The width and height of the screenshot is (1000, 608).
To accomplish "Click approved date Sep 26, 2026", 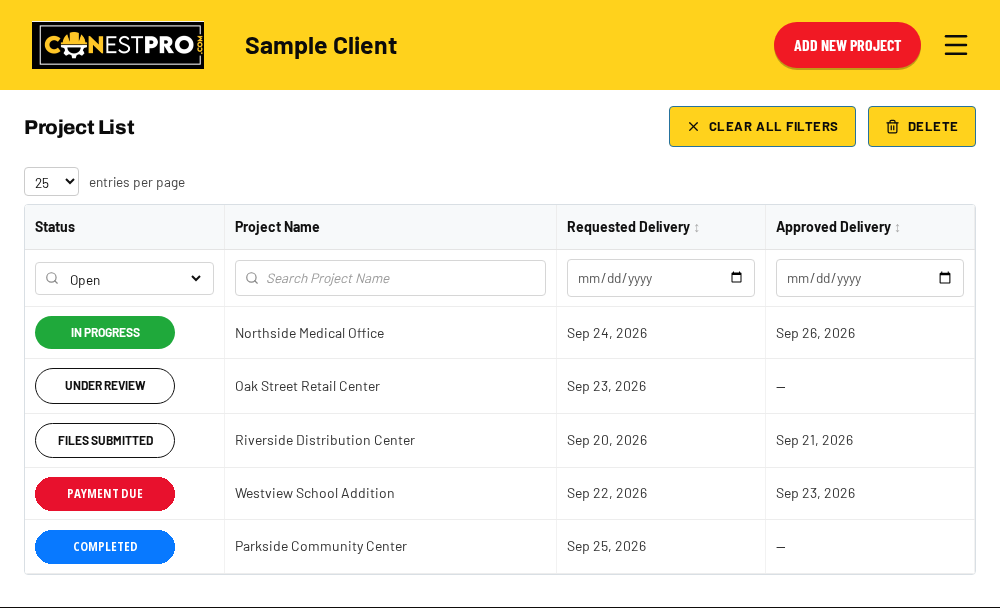I will tap(816, 333).
